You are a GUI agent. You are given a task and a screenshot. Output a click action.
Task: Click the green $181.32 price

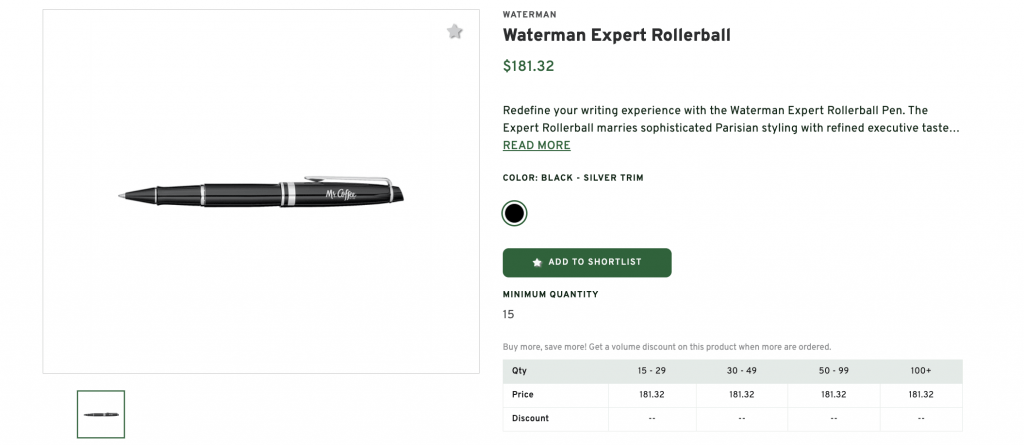[528, 67]
